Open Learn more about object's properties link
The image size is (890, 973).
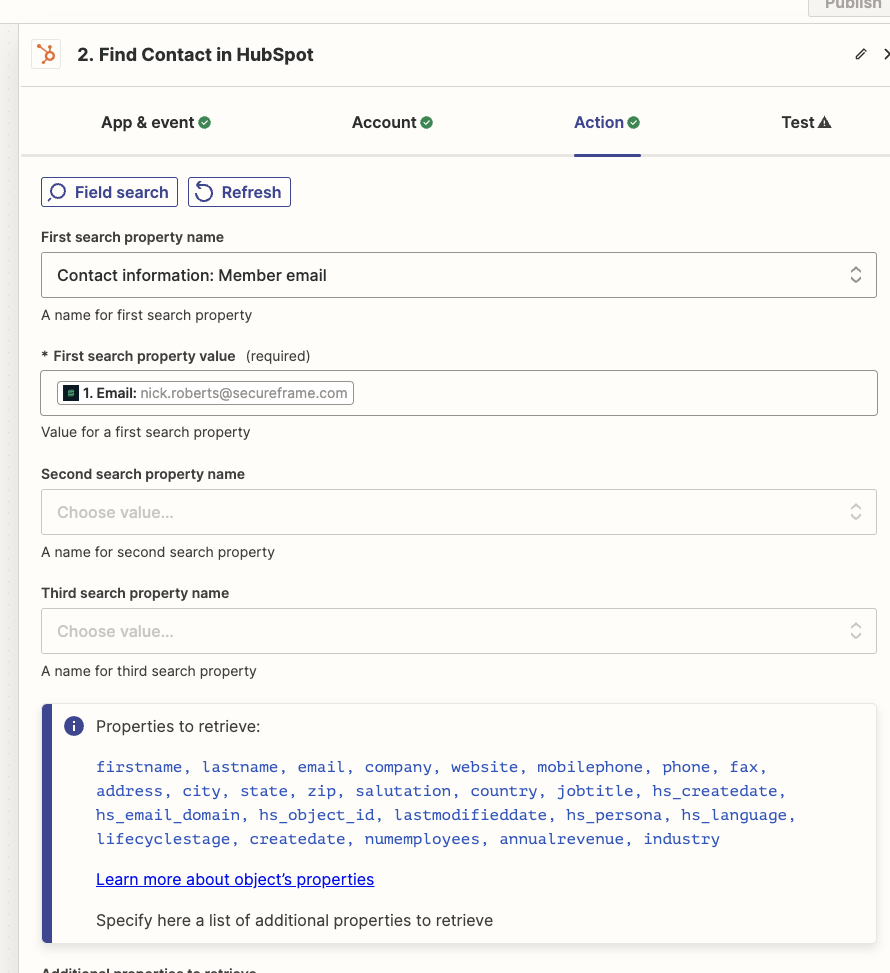235,879
